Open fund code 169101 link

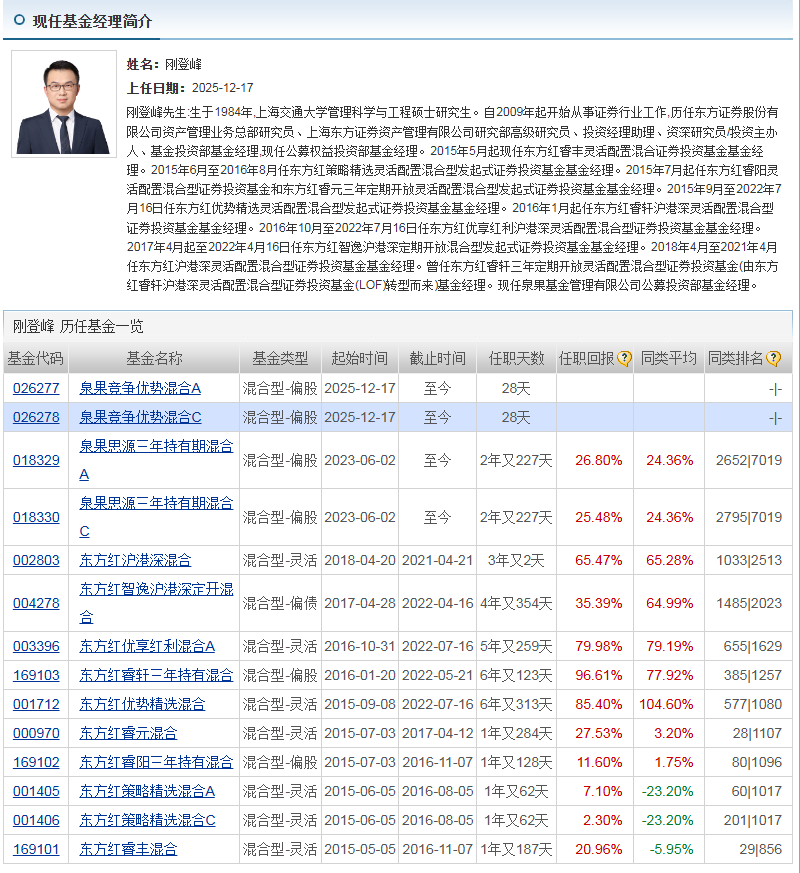coord(36,849)
